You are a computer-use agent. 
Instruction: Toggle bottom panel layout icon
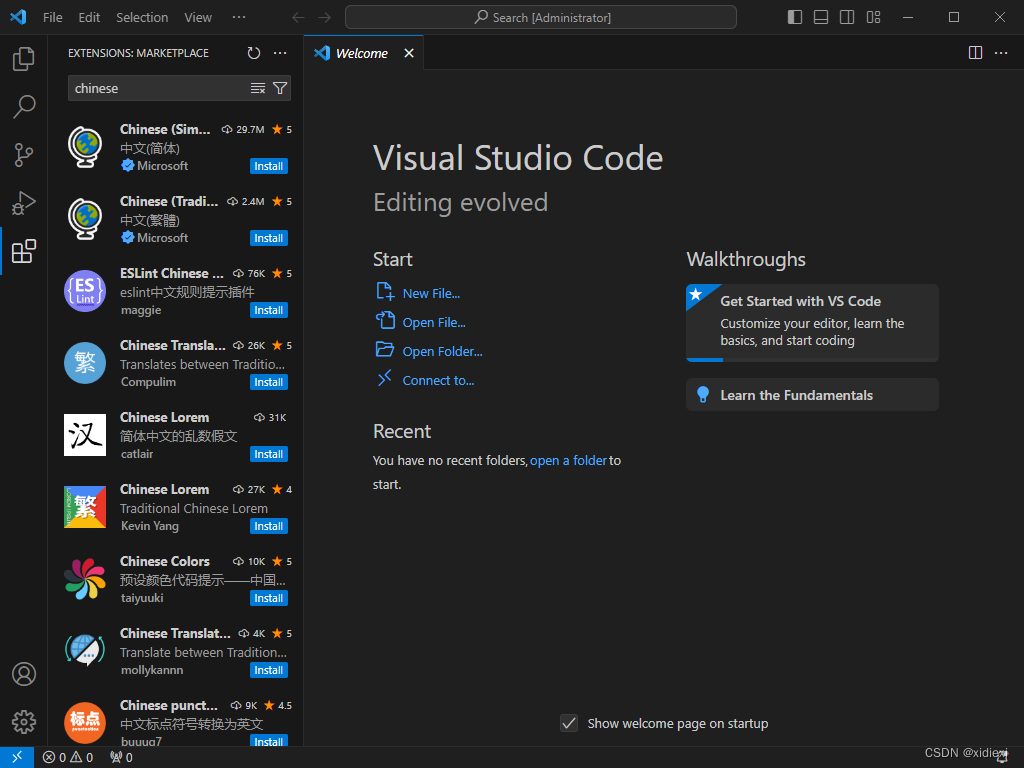click(821, 17)
